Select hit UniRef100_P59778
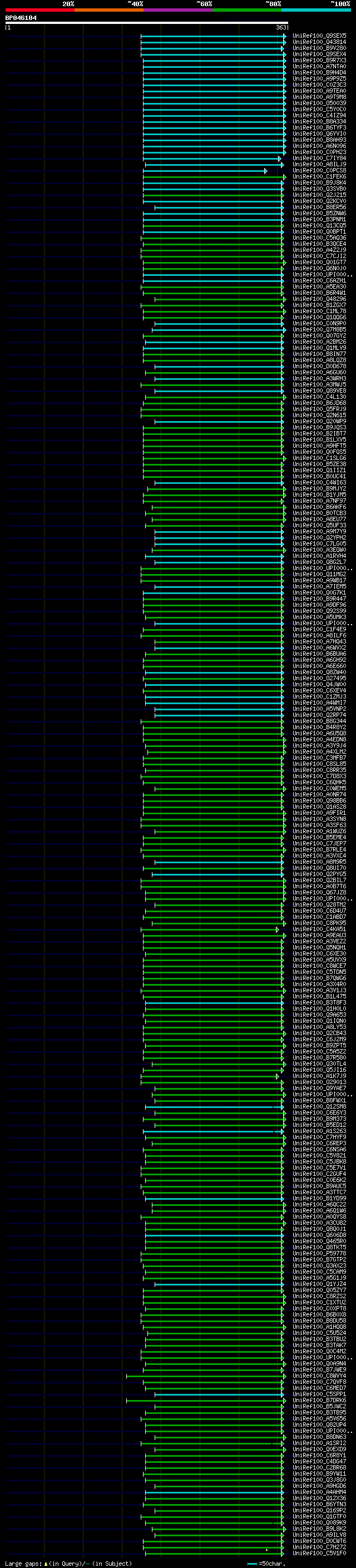This screenshot has width=356, height=1568. click(319, 1253)
